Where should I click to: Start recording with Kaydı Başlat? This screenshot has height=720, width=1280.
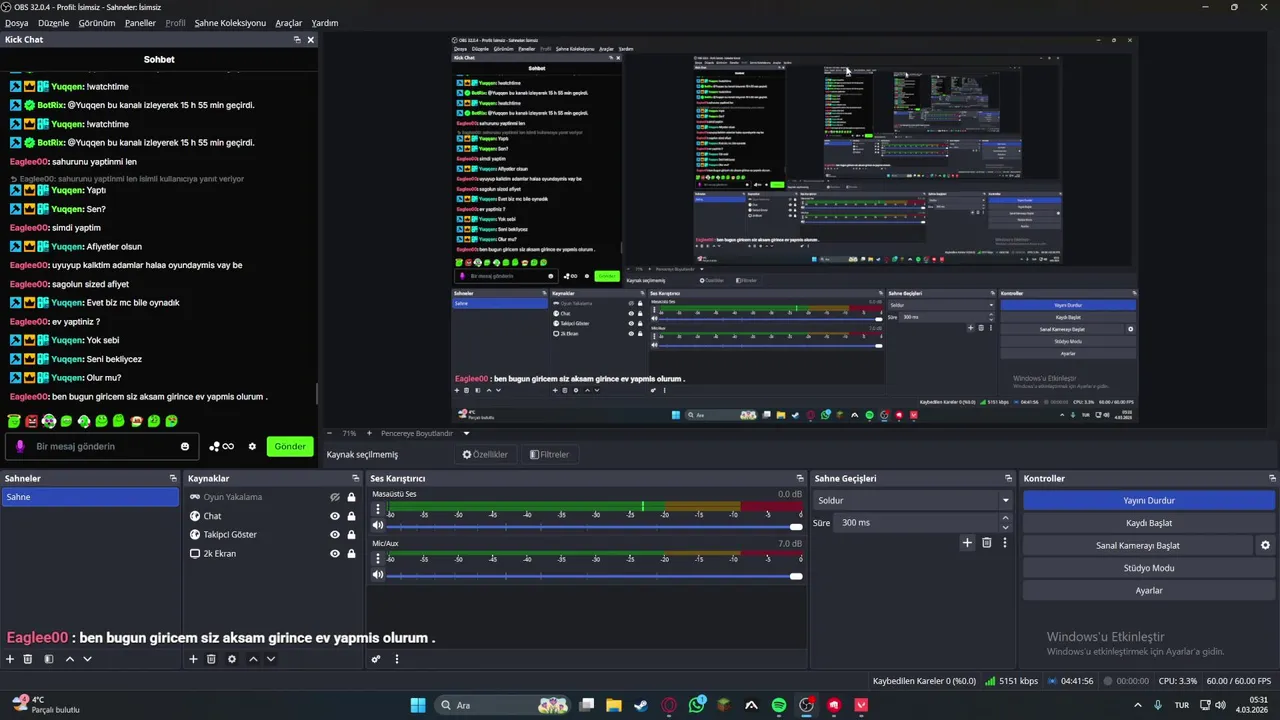(1149, 523)
